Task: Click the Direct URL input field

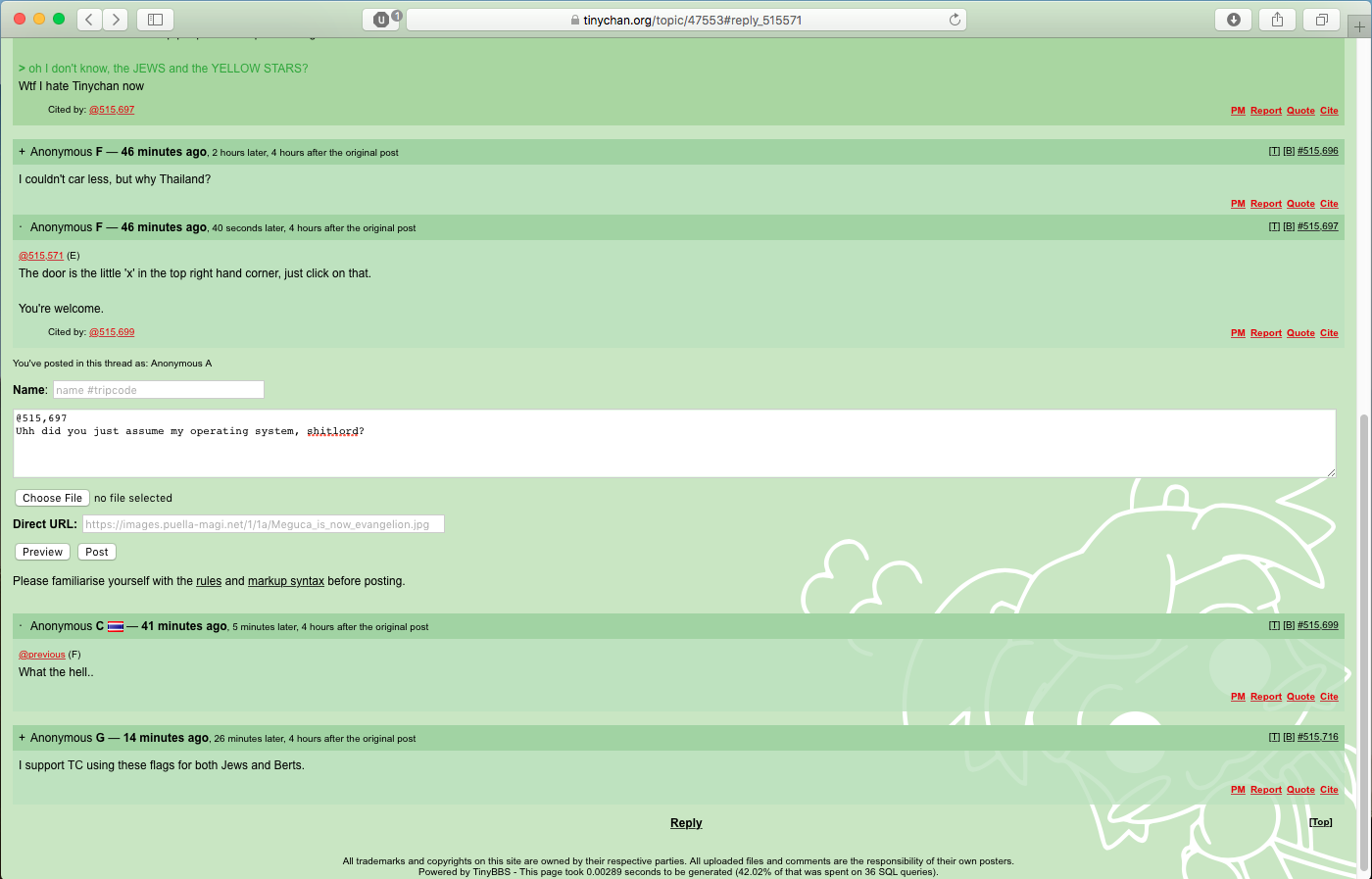Action: point(263,524)
